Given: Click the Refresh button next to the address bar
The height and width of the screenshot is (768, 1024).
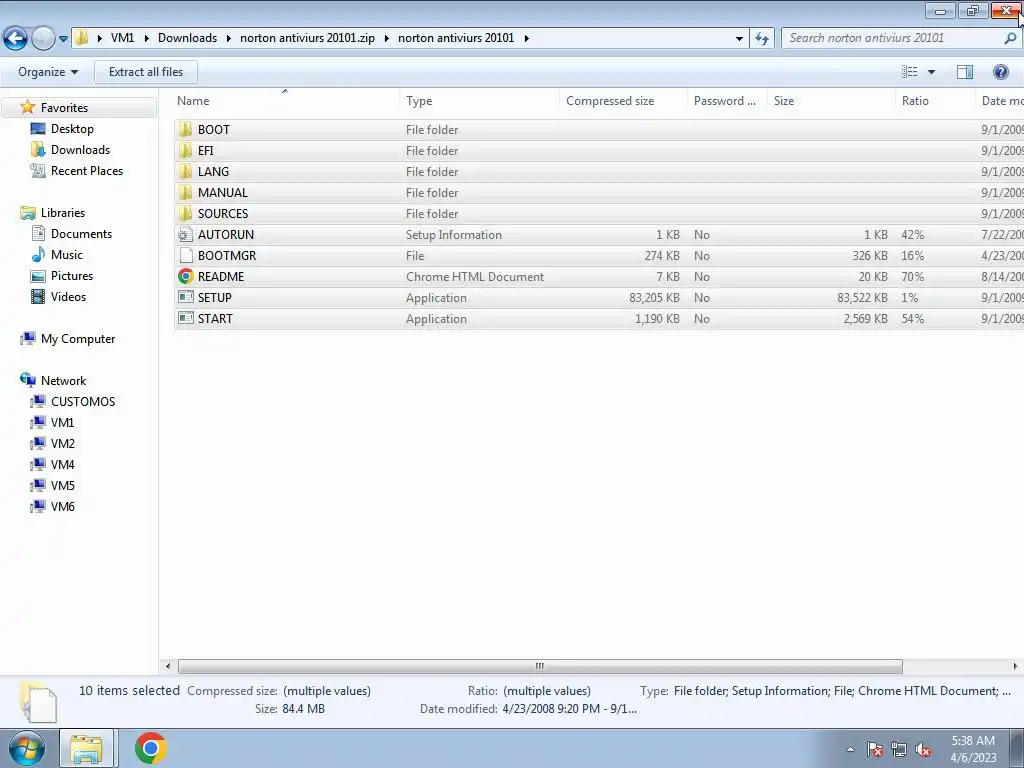Looking at the screenshot, I should [761, 39].
